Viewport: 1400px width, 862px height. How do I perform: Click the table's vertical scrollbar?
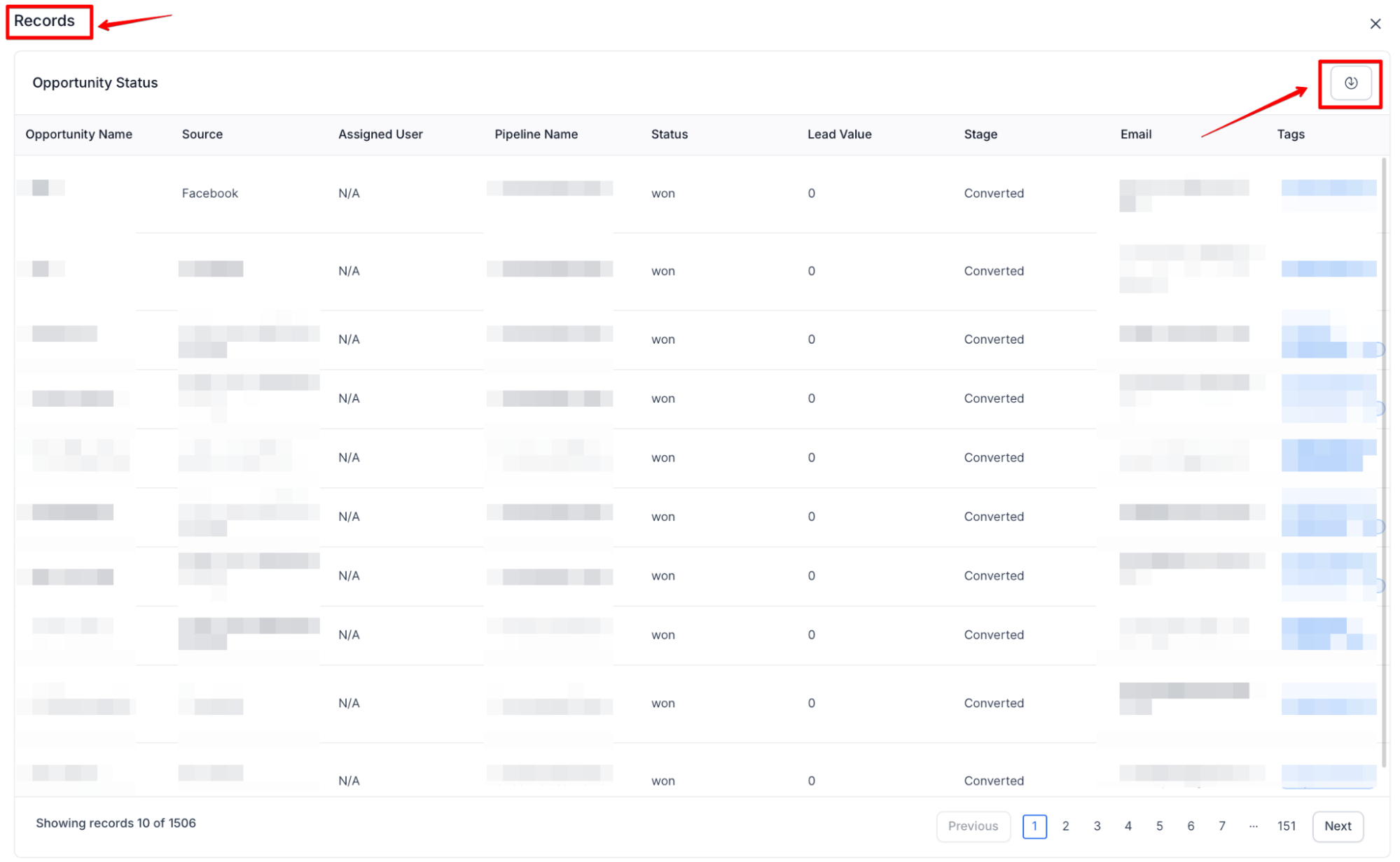(x=1383, y=462)
